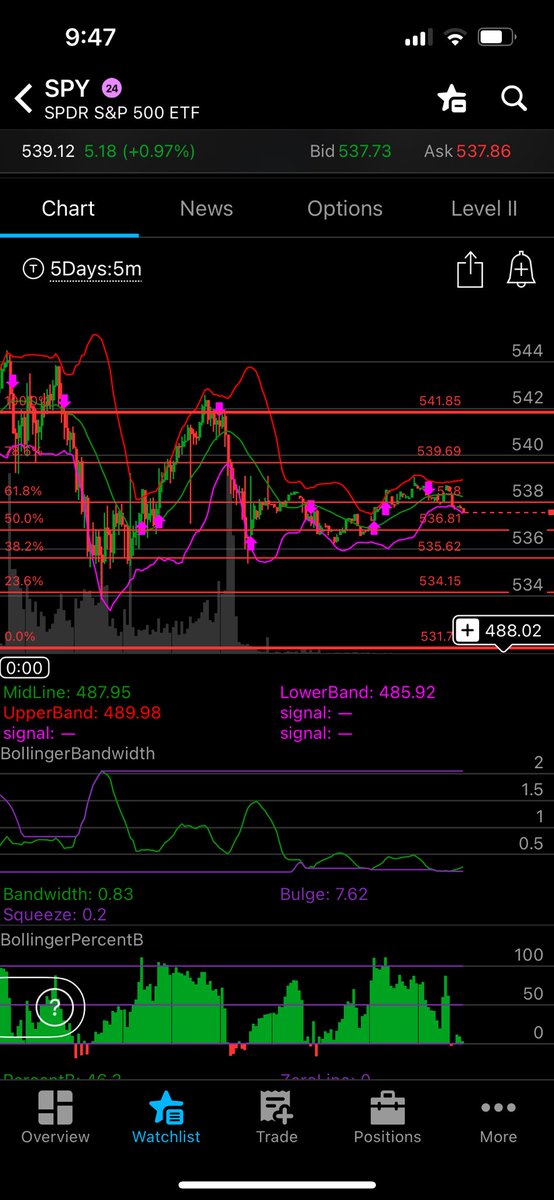Create a price alert bell icon
Image resolution: width=554 pixels, height=1200 pixels.
coord(521,269)
